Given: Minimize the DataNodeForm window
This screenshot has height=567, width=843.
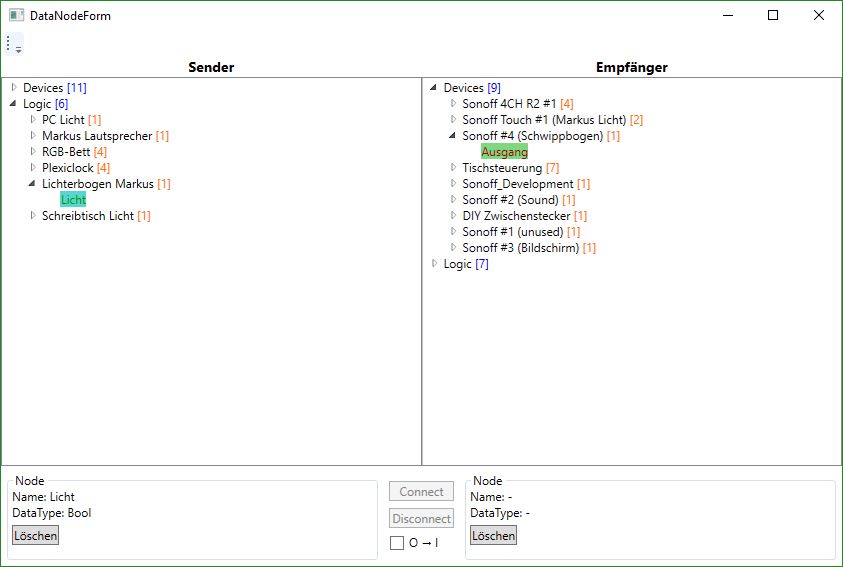Looking at the screenshot, I should 728,15.
